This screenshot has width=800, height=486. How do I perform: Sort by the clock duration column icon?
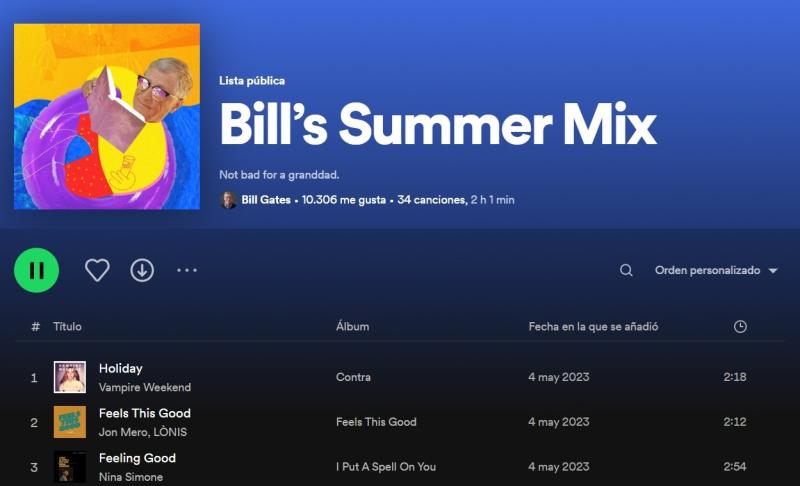pyautogui.click(x=740, y=326)
